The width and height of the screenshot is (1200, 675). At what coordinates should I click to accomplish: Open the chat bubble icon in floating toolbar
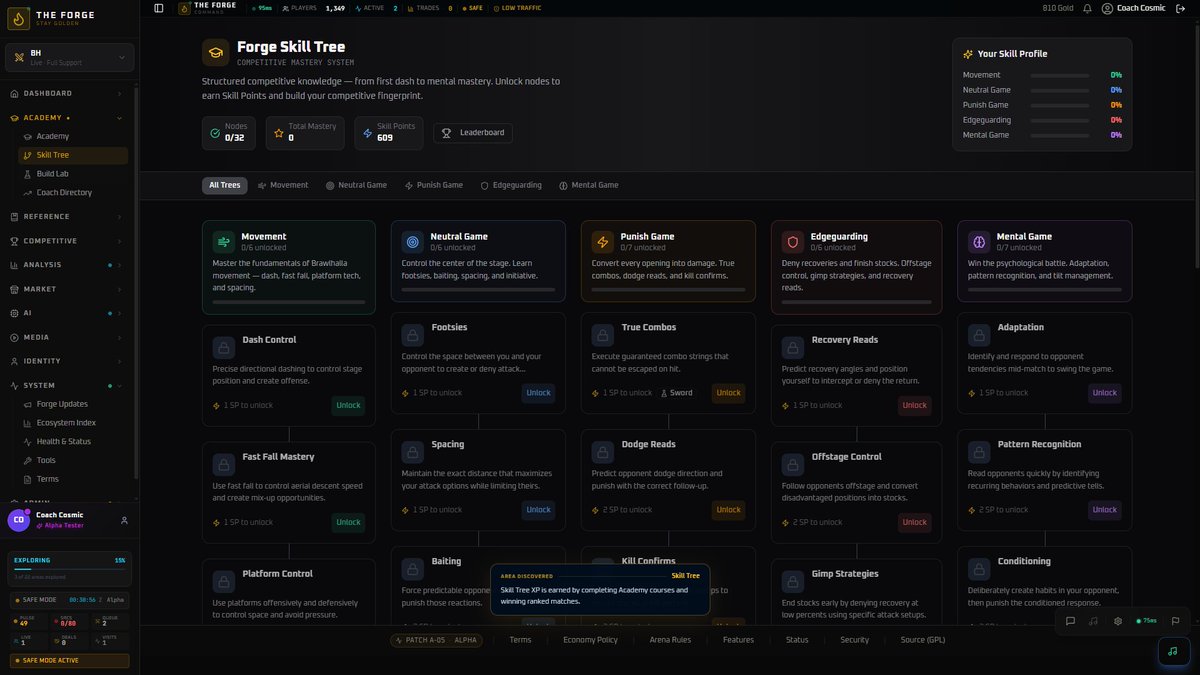coord(1070,621)
